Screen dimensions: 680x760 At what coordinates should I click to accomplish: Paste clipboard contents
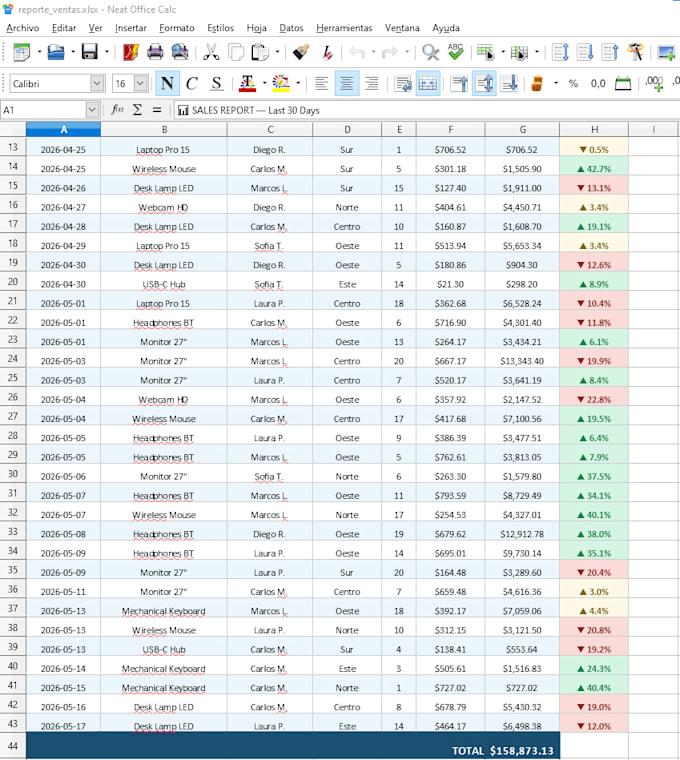260,52
